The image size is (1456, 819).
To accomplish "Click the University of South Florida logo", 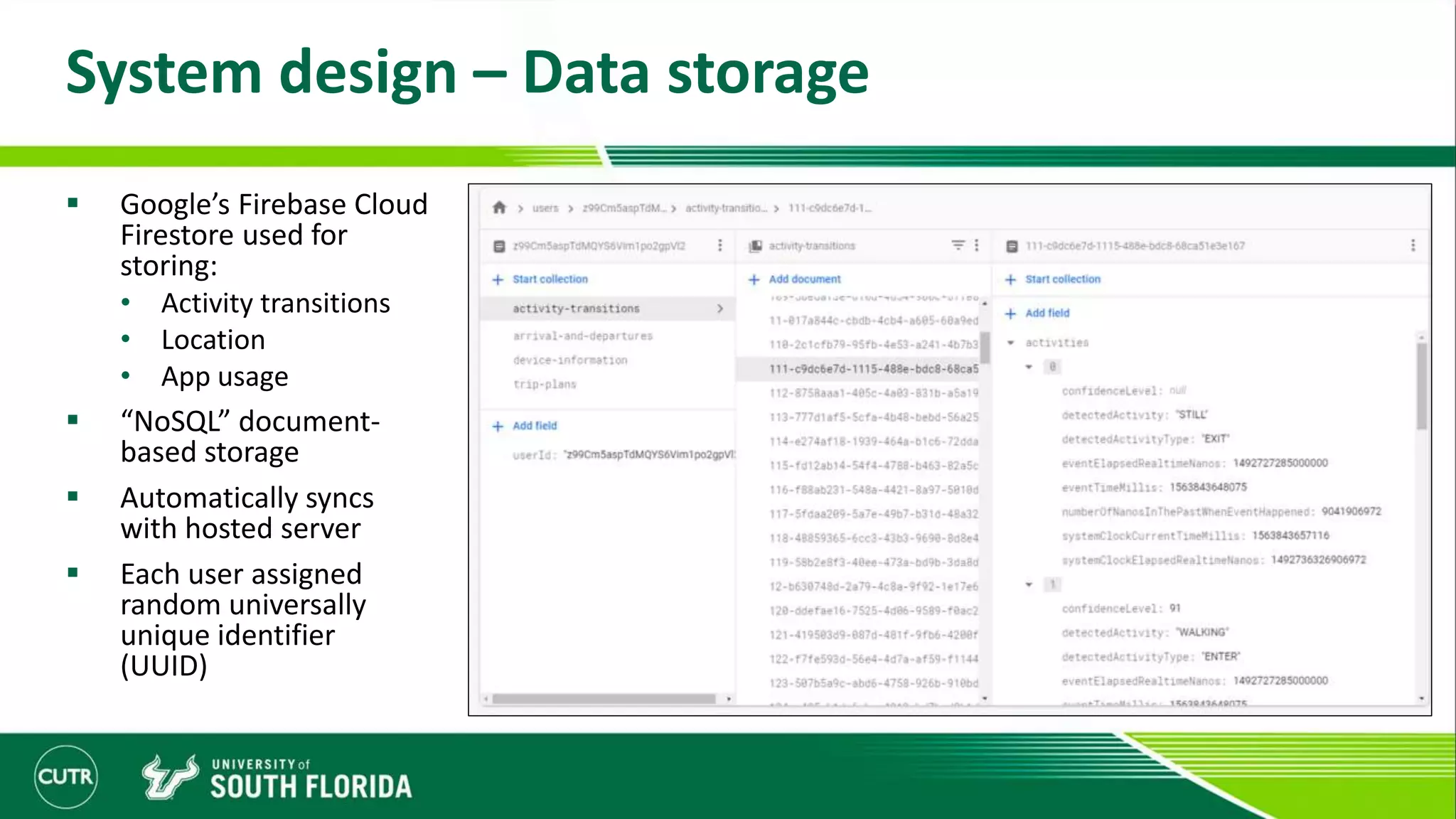I will tap(277, 778).
